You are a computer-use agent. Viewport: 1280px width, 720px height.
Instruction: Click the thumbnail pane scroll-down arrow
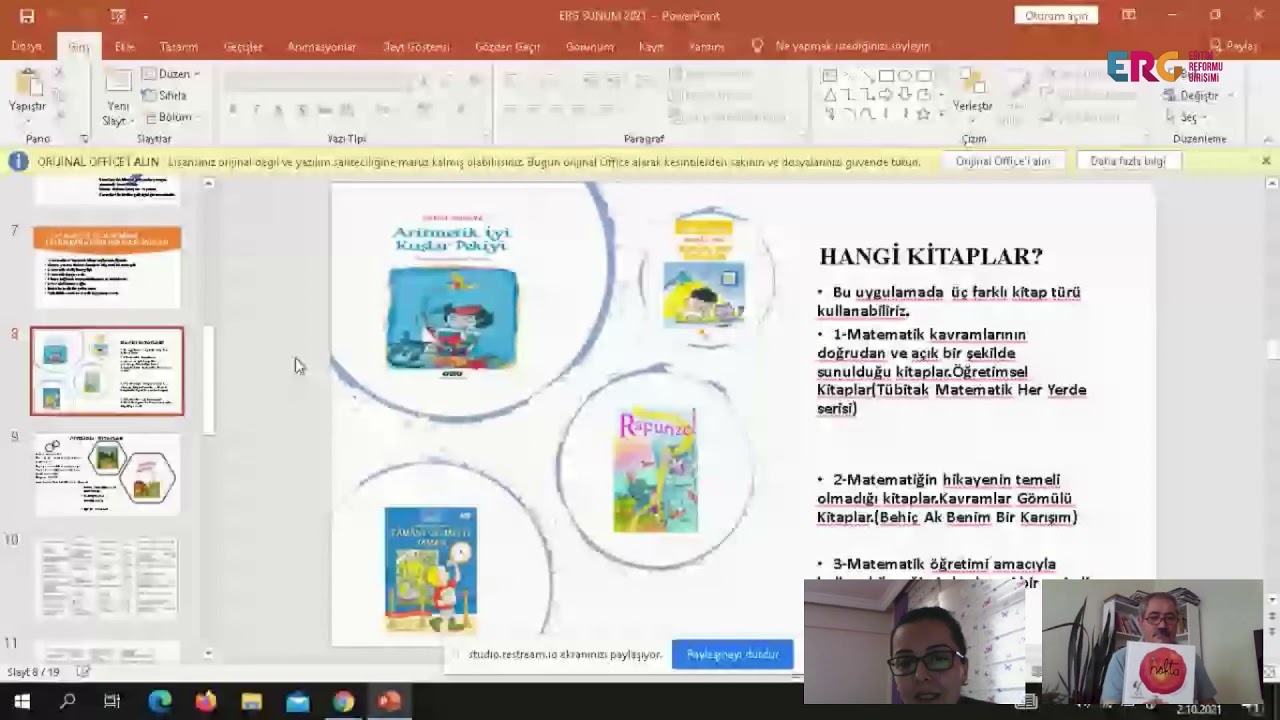(x=208, y=654)
